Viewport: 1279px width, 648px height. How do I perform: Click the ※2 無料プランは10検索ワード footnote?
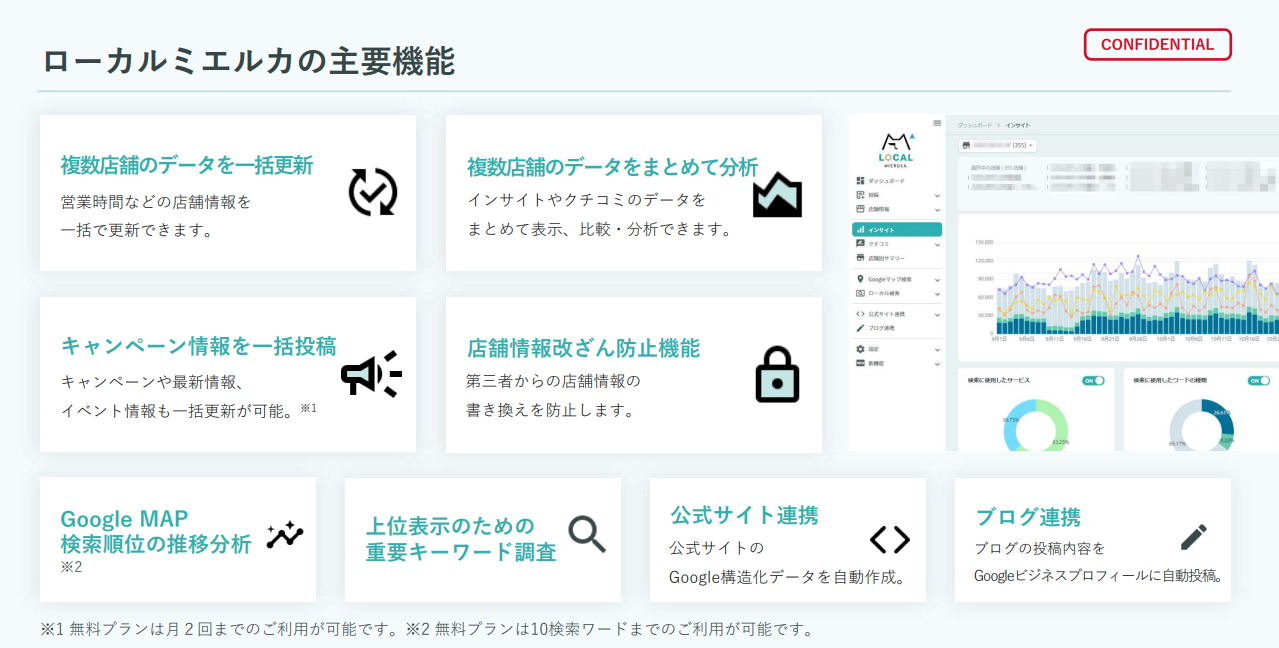(609, 630)
